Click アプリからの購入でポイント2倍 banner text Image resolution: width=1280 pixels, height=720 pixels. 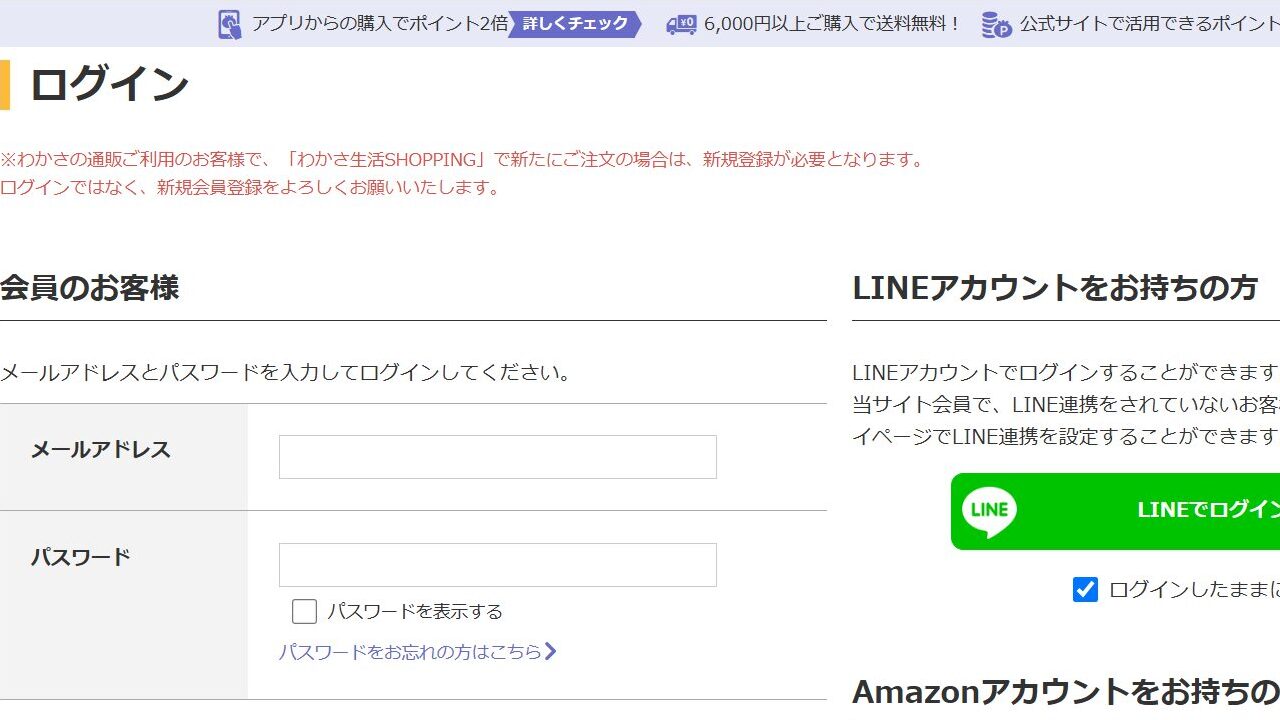380,24
